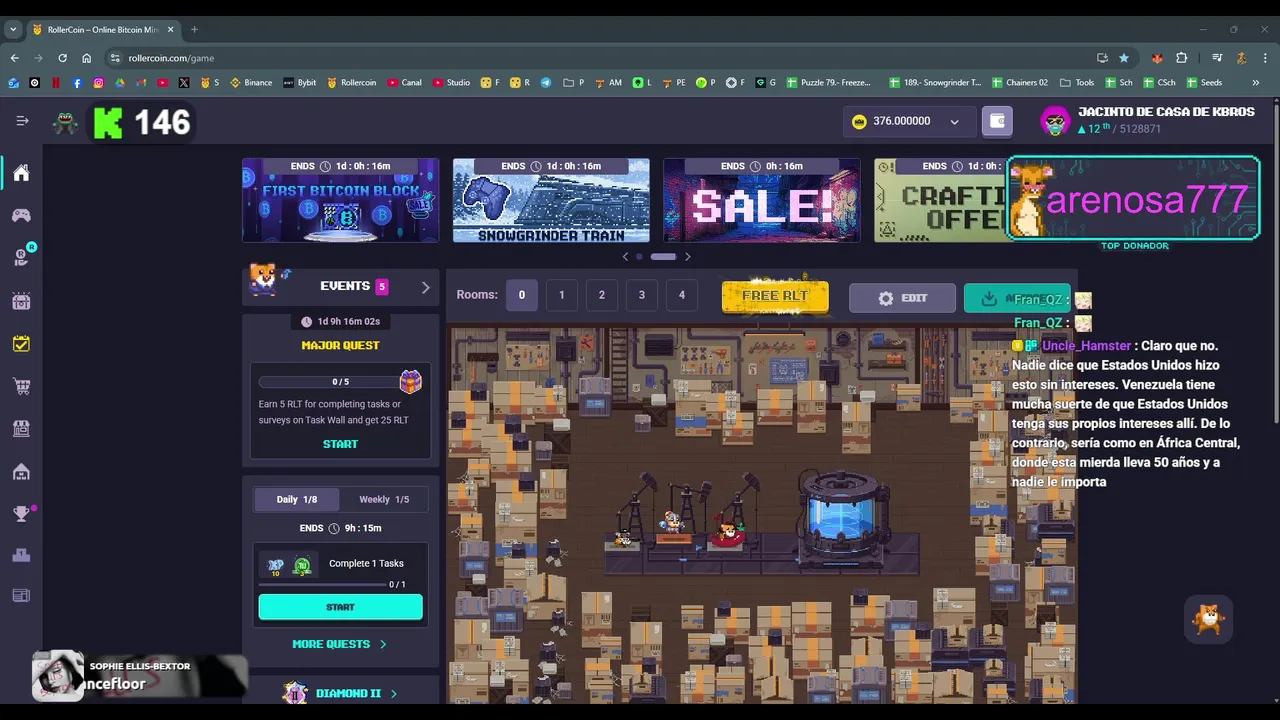Go to browser Home page button

click(86, 58)
